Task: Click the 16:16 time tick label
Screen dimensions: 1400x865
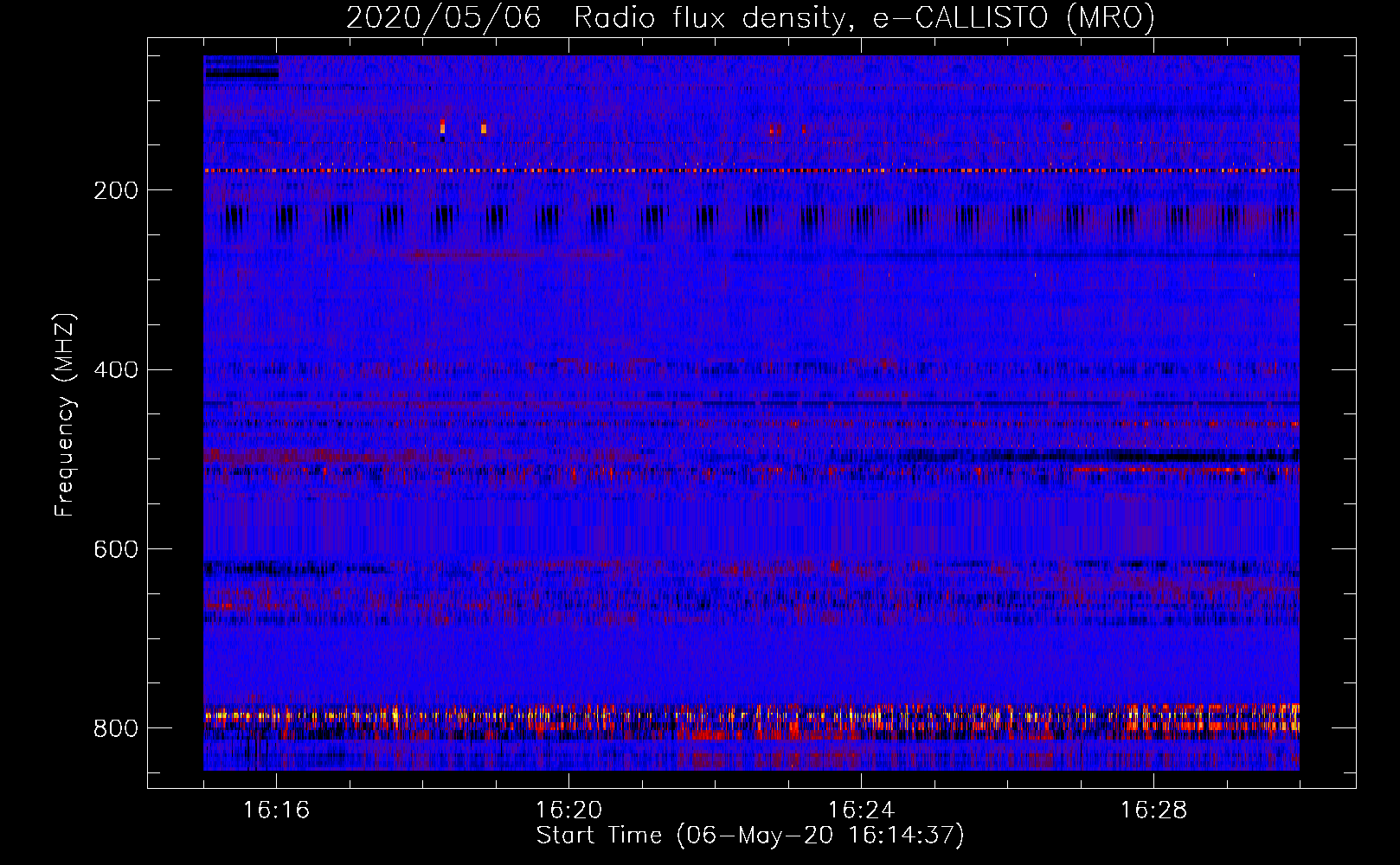Action: (276, 810)
